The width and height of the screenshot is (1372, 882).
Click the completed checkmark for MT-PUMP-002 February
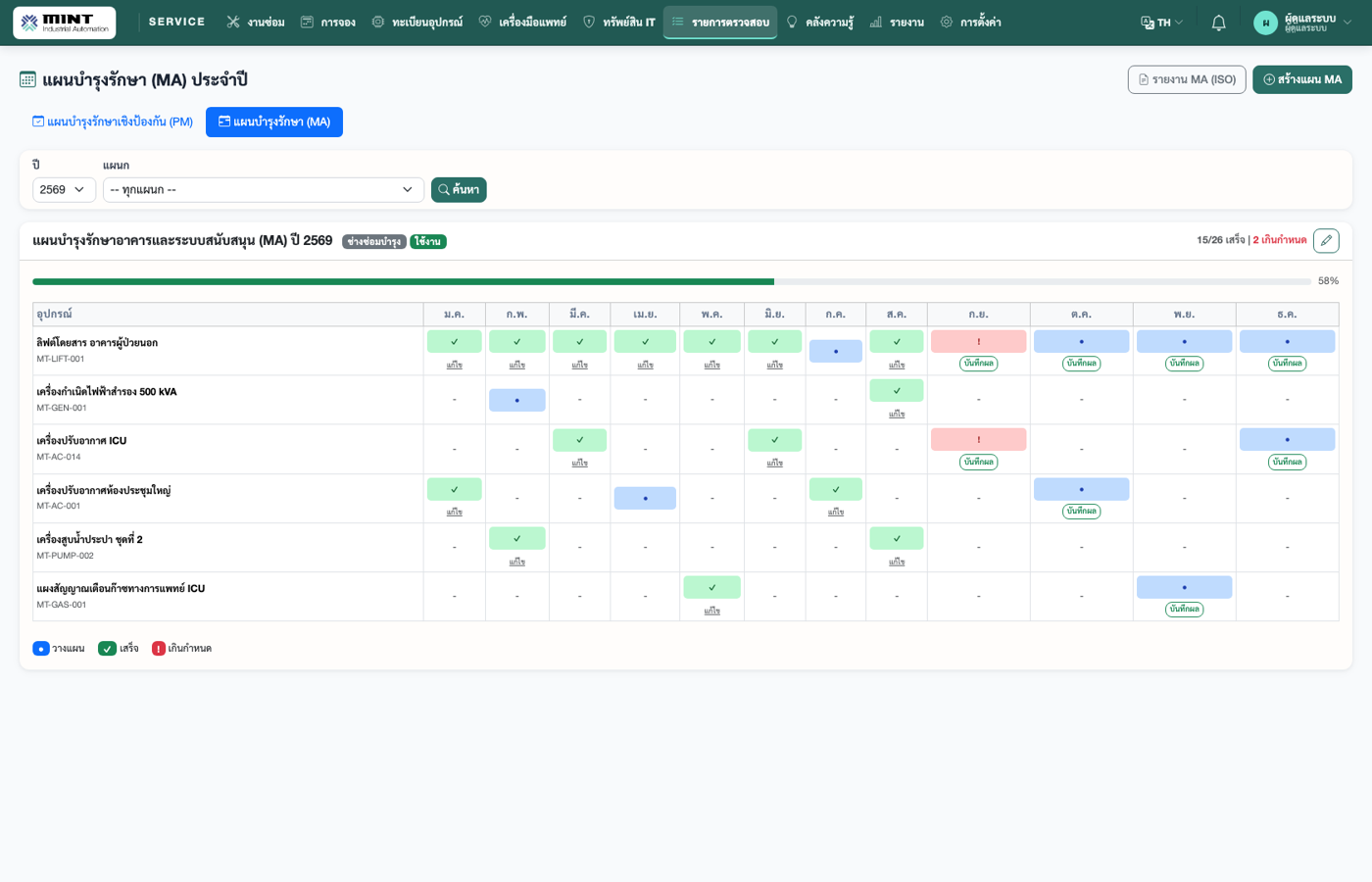coord(516,538)
